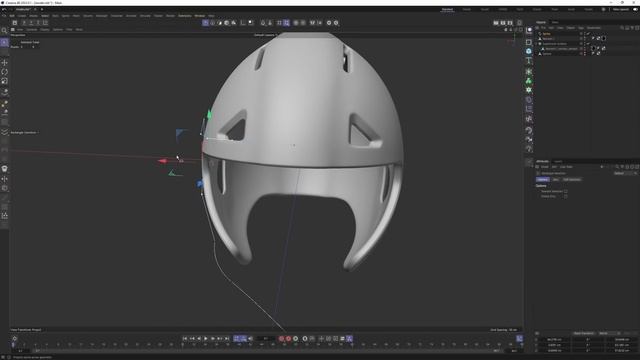
Task: Open the Mesh menu
Action: 76,16
